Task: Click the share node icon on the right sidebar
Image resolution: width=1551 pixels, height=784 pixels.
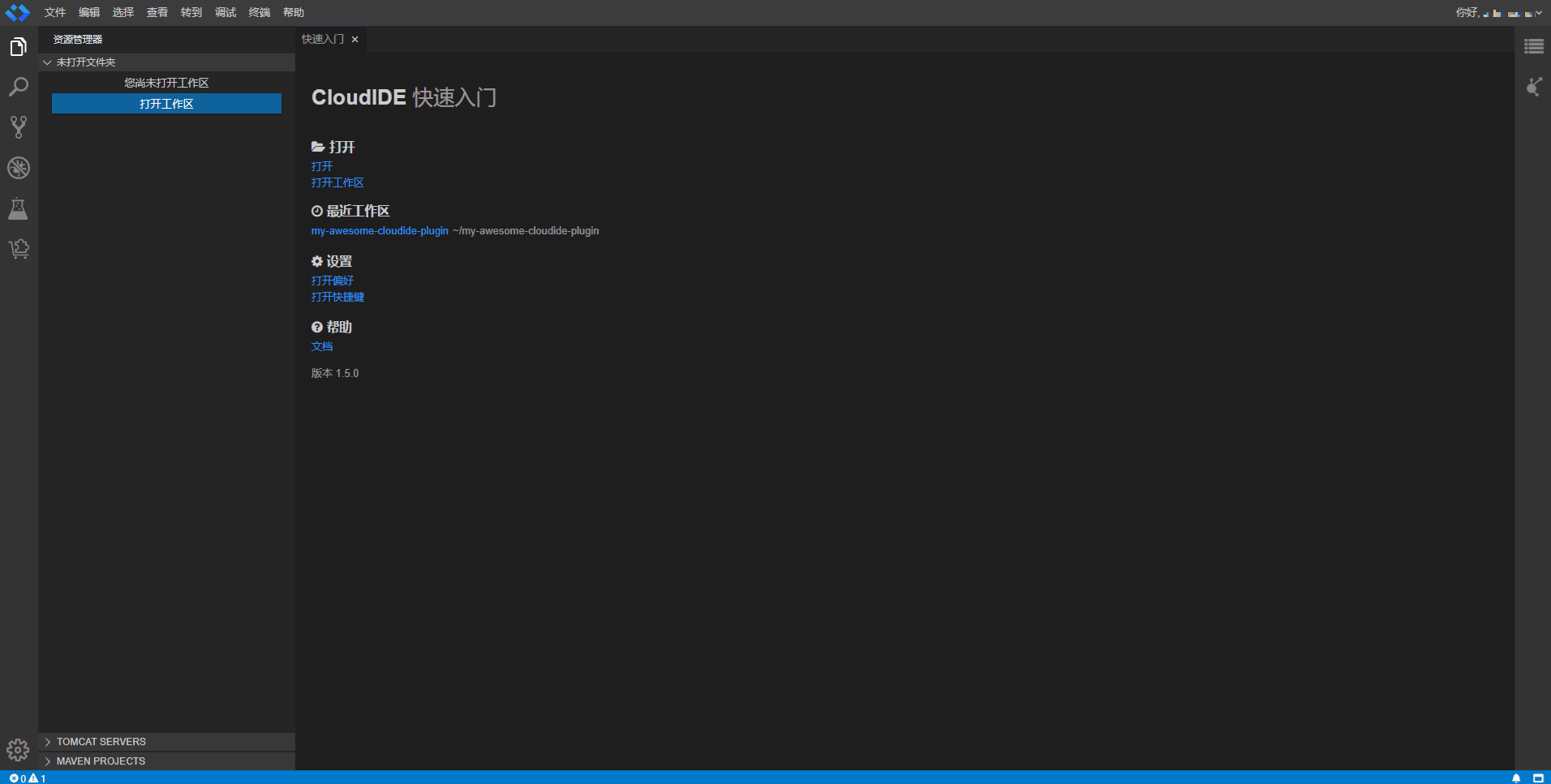Action: [x=1533, y=86]
